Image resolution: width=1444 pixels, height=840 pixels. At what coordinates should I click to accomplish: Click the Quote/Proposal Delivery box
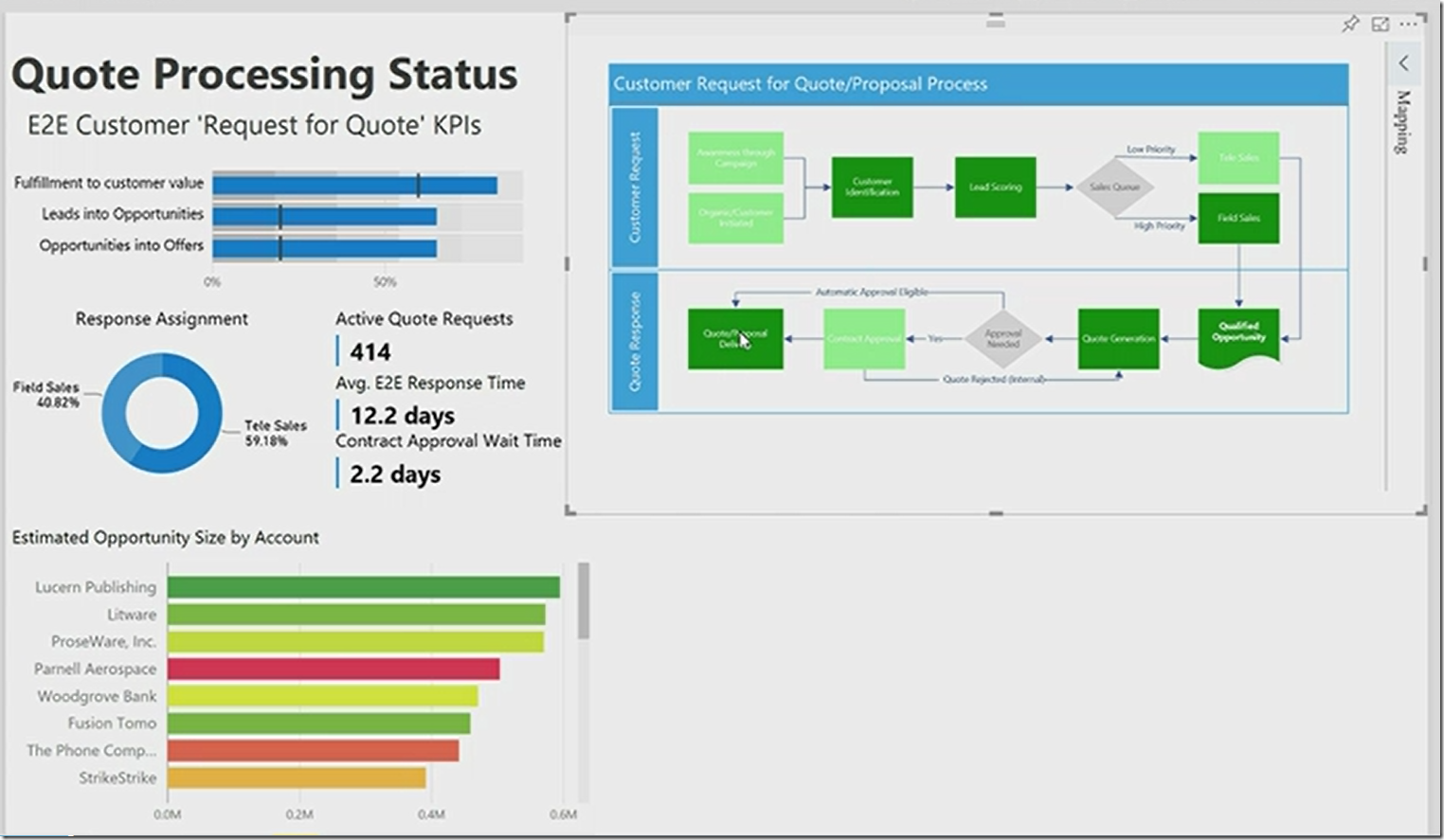click(735, 338)
